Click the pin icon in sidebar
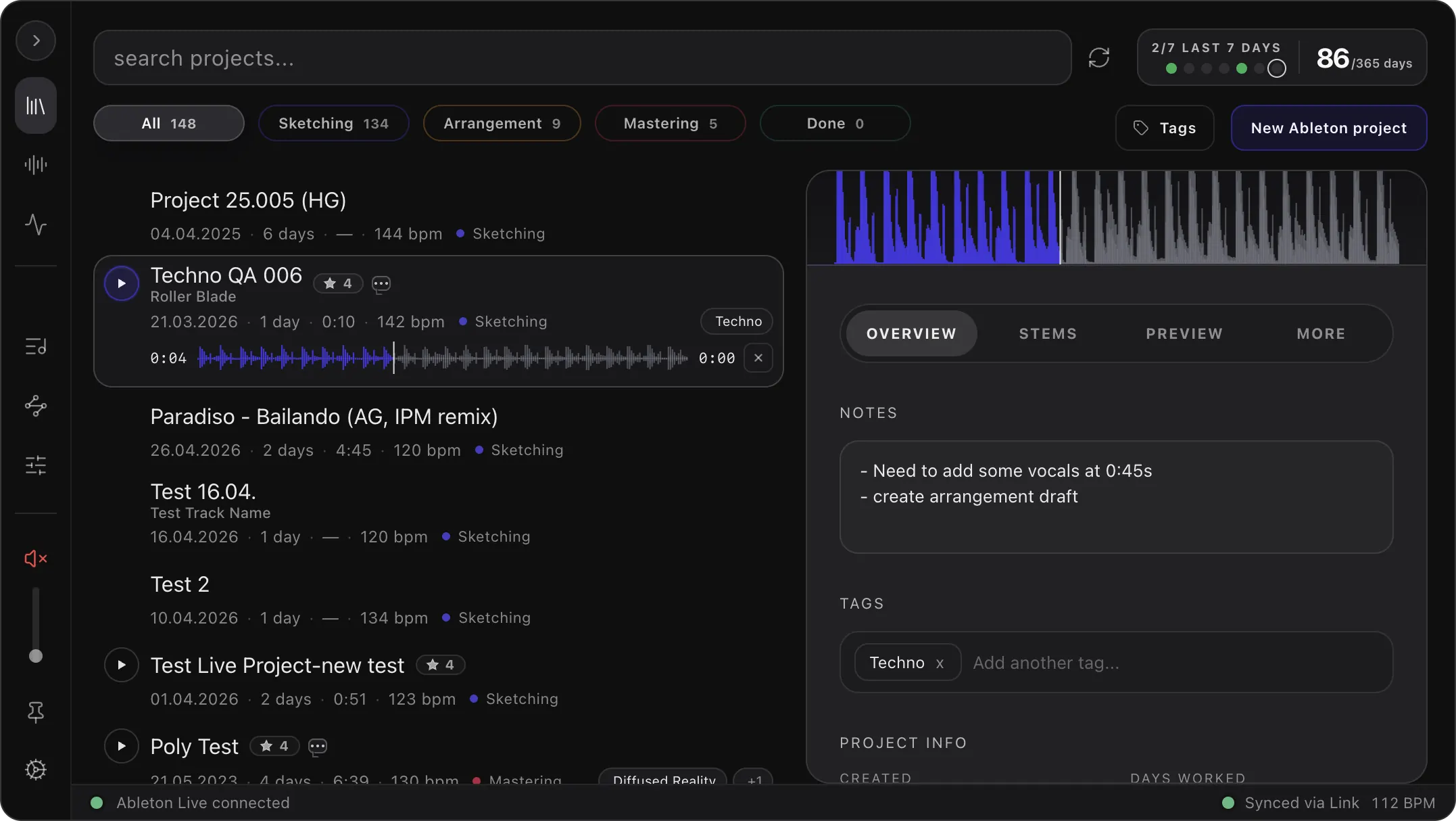The height and width of the screenshot is (821, 1456). point(36,711)
